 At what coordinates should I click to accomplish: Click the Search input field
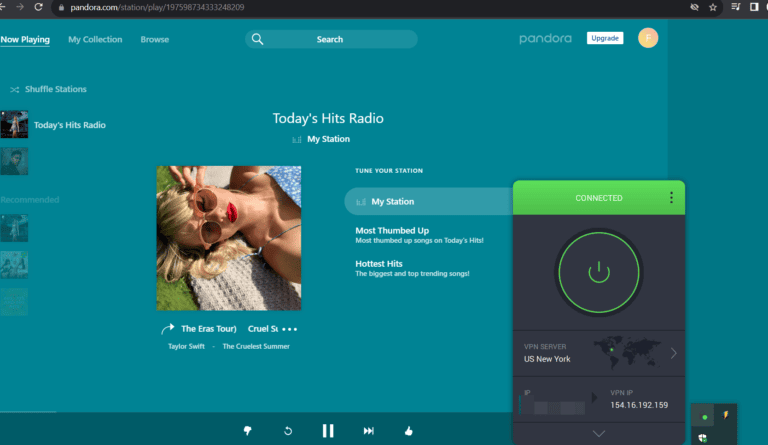[x=331, y=39]
